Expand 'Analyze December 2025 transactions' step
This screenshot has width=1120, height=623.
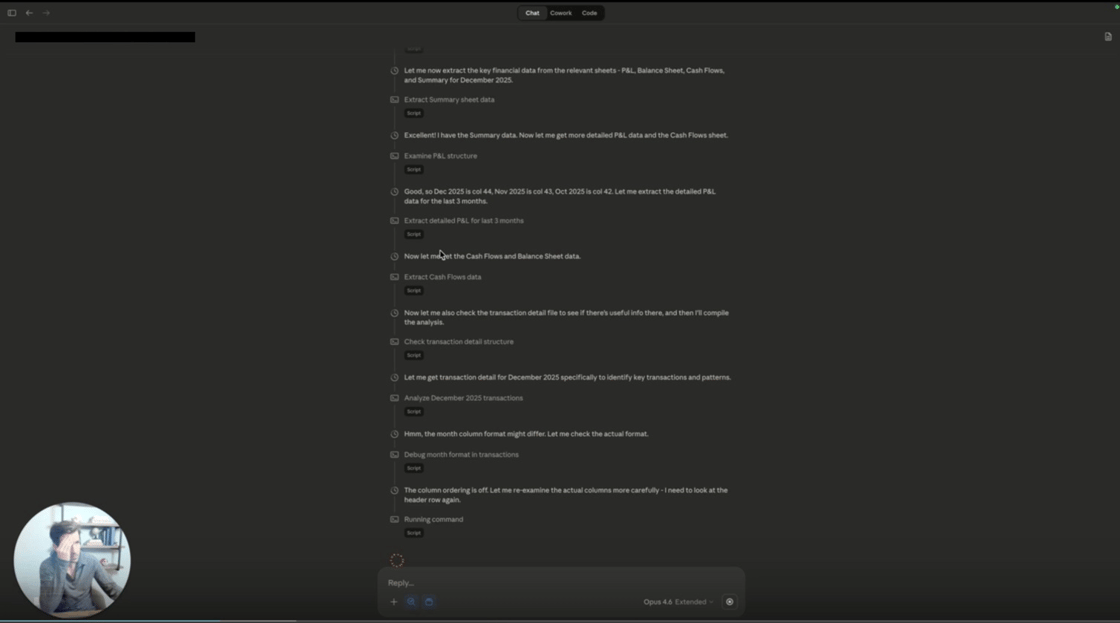tap(464, 398)
